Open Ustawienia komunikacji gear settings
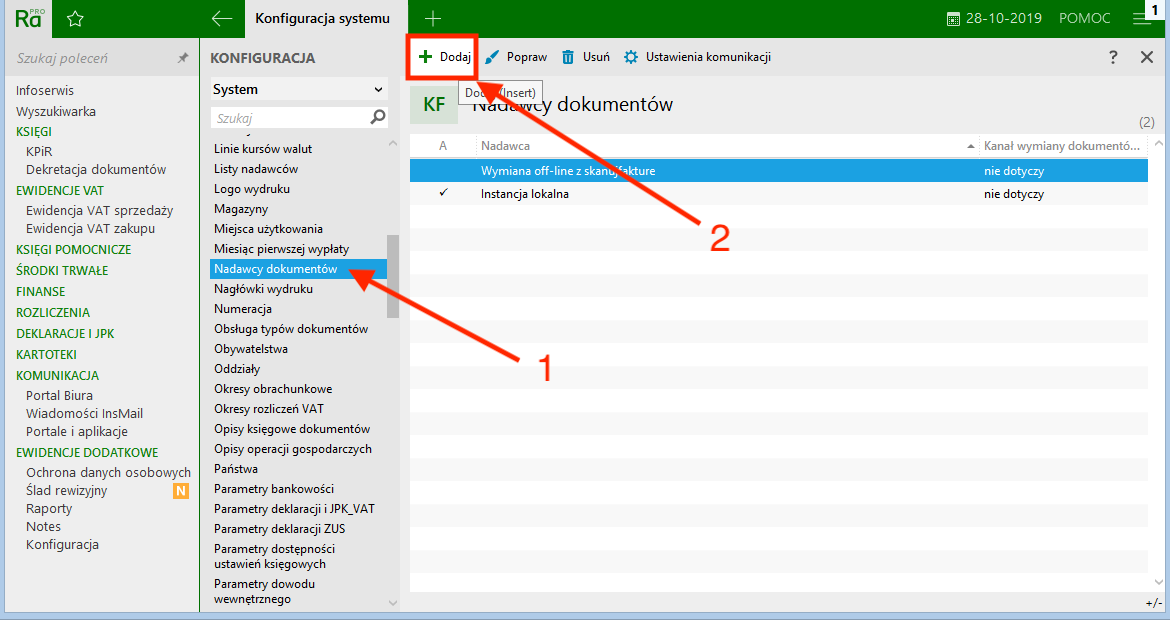 (697, 57)
